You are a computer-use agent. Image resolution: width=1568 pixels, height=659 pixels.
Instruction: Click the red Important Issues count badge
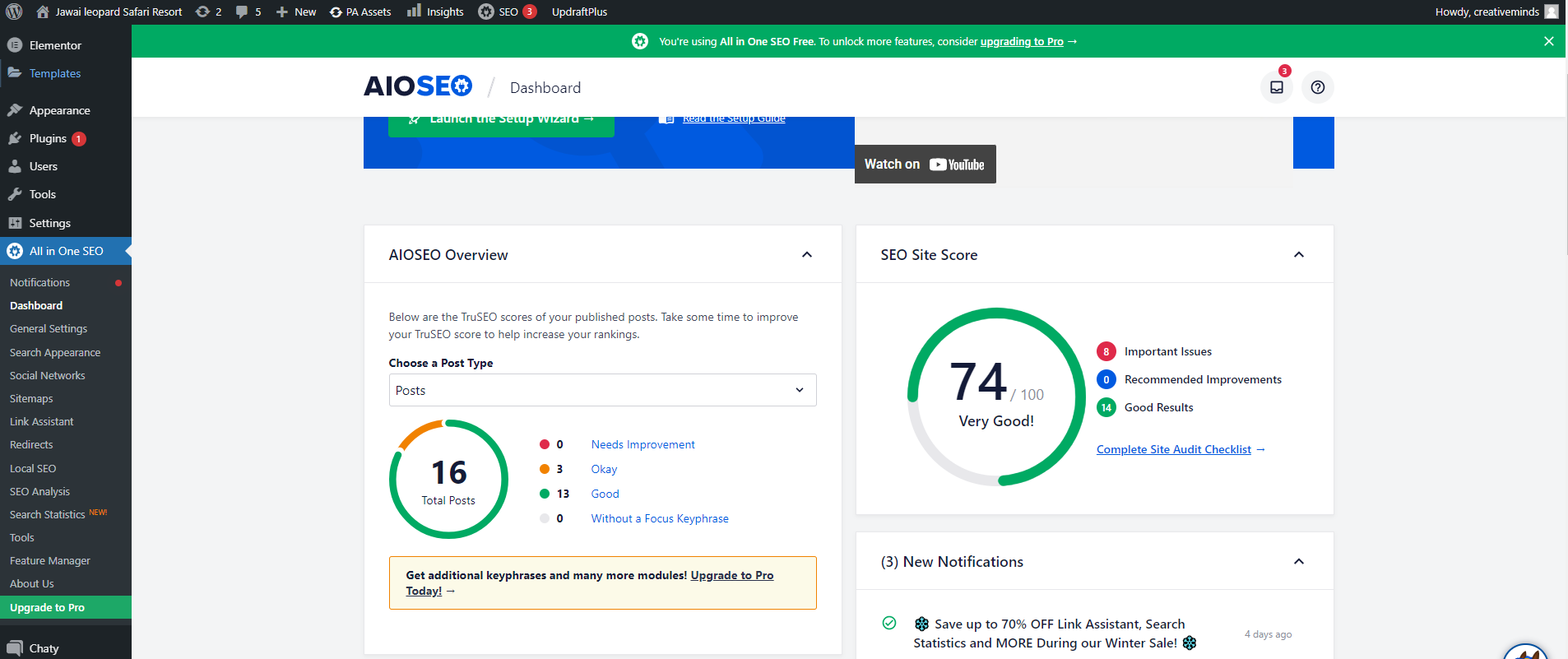tap(1106, 351)
